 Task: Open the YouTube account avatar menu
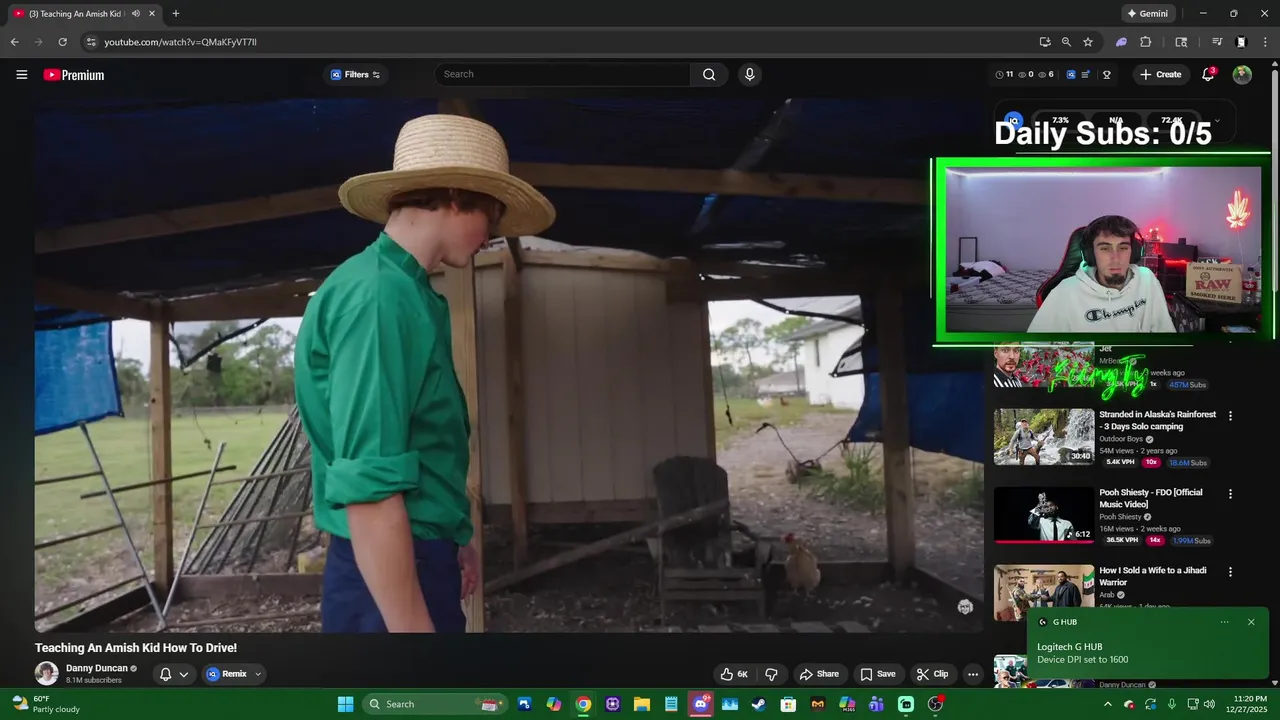pyautogui.click(x=1242, y=75)
